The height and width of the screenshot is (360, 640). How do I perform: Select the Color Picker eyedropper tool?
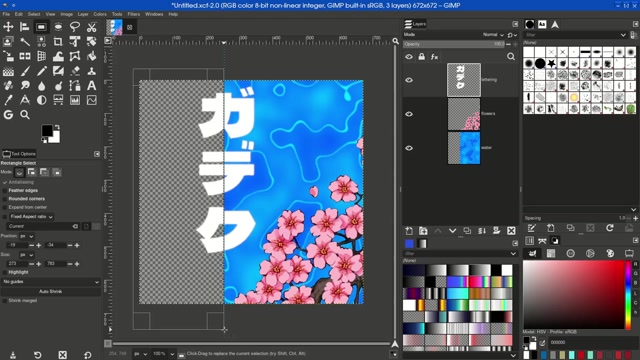point(8,100)
